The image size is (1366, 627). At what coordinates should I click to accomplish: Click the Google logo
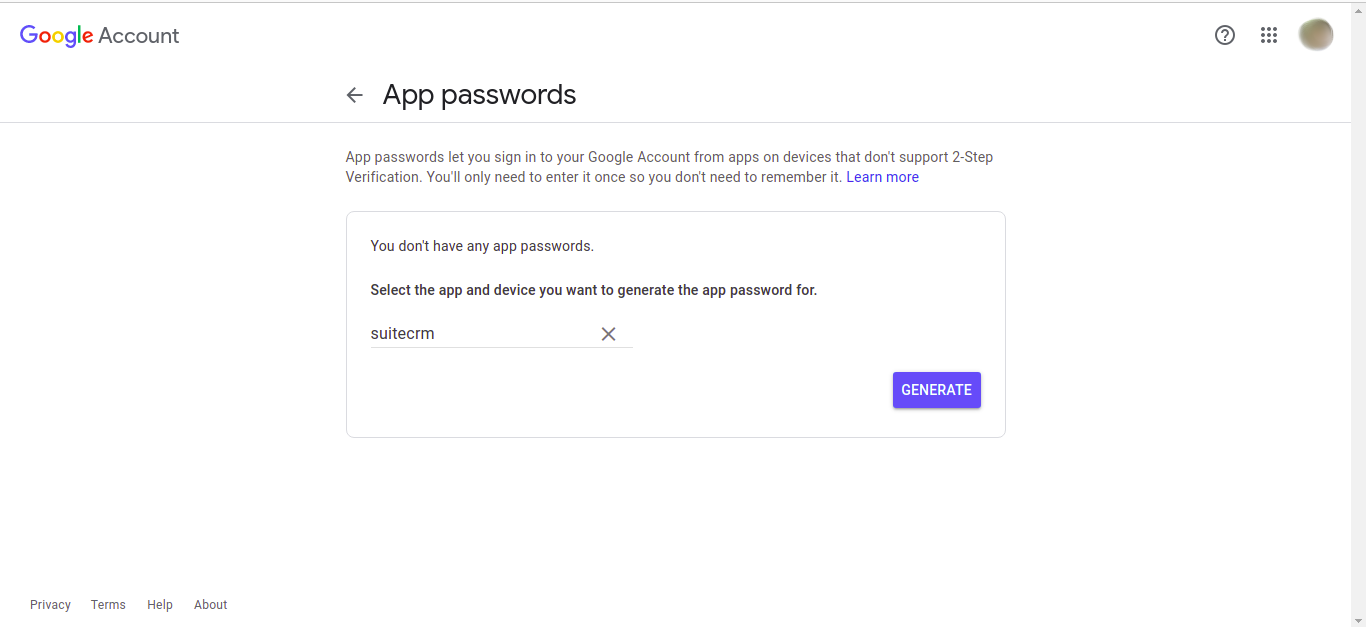pos(55,35)
